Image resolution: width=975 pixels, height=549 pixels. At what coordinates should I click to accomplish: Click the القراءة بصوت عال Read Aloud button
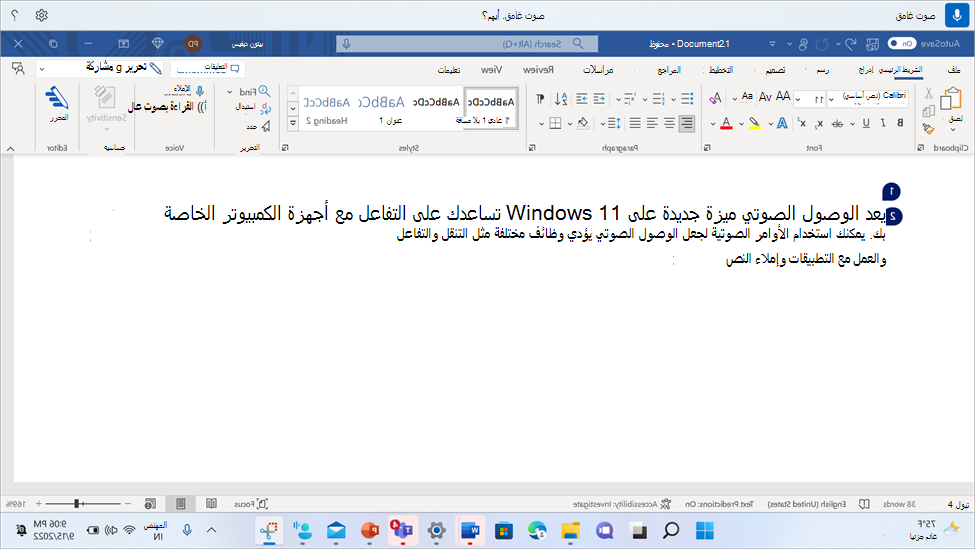coord(167,107)
